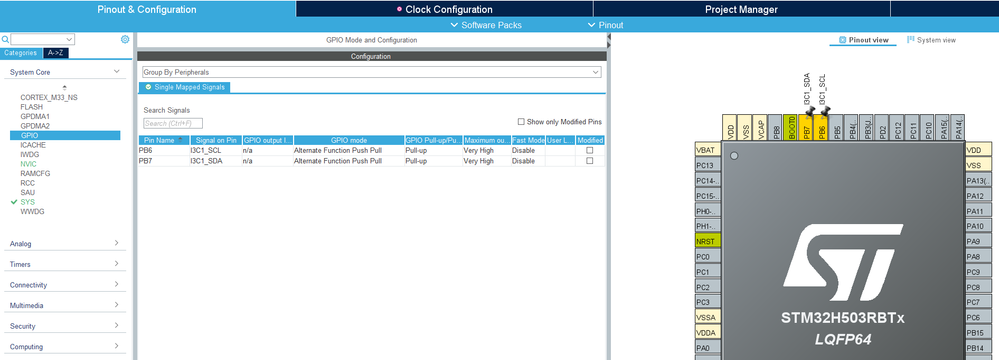Click the Search Signals input field

[173, 124]
